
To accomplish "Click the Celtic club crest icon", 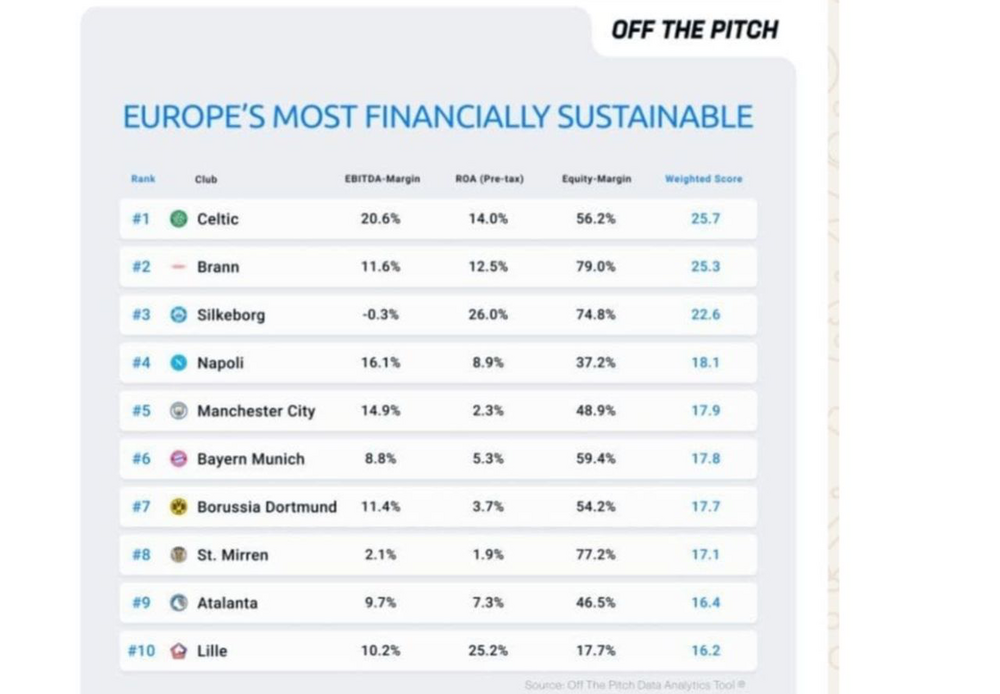I will 179,219.
